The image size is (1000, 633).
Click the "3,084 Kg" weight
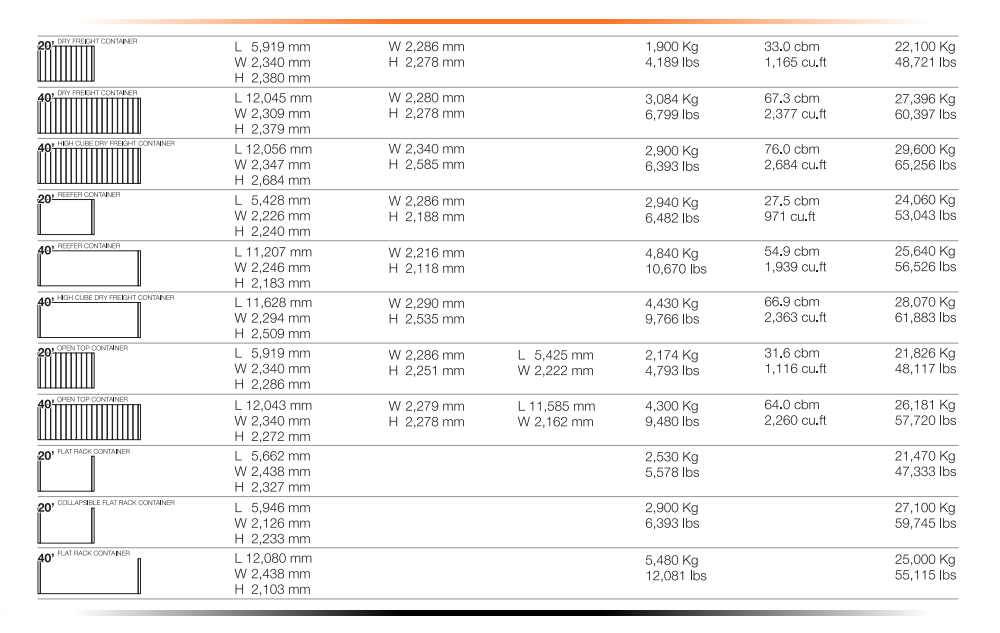672,99
